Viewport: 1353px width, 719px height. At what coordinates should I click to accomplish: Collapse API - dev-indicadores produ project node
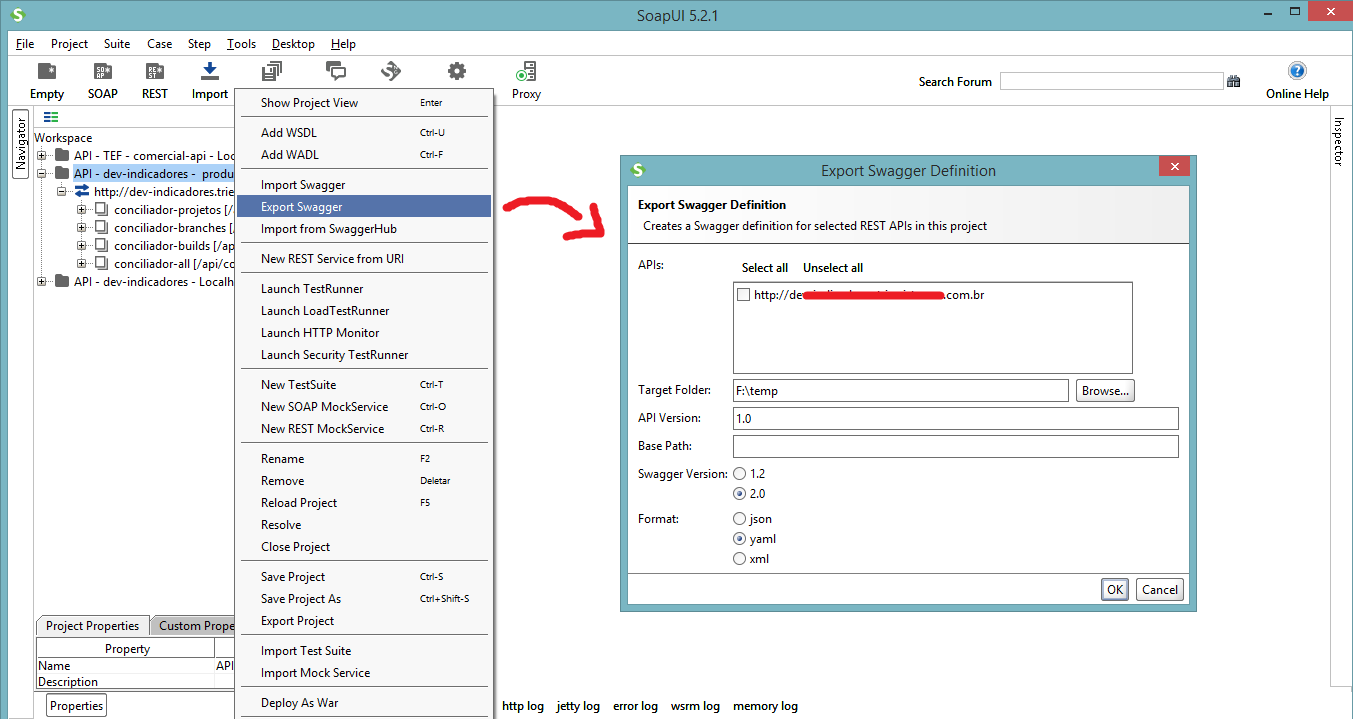click(42, 173)
